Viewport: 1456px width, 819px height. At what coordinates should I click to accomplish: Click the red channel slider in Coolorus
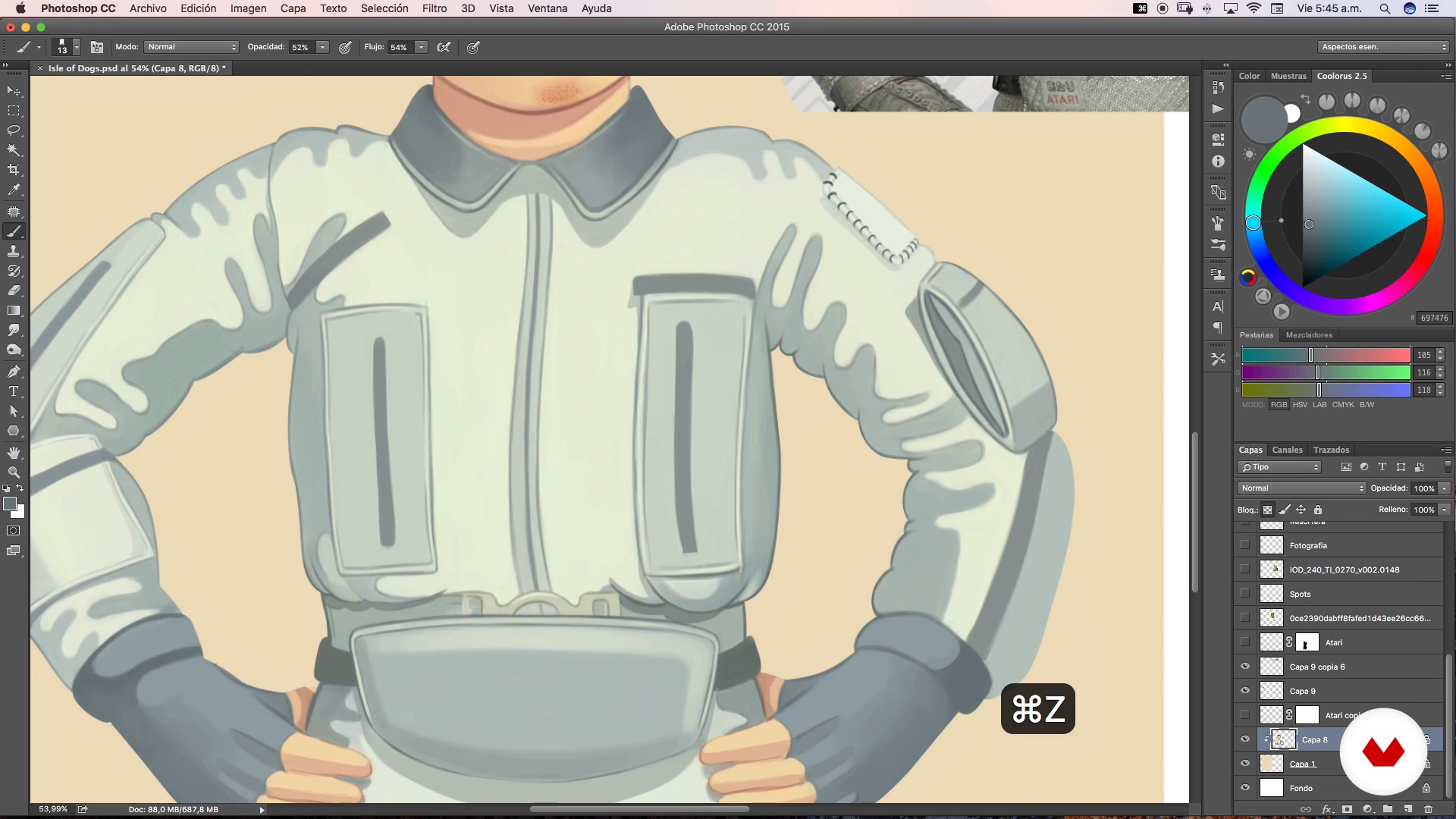pos(1326,355)
